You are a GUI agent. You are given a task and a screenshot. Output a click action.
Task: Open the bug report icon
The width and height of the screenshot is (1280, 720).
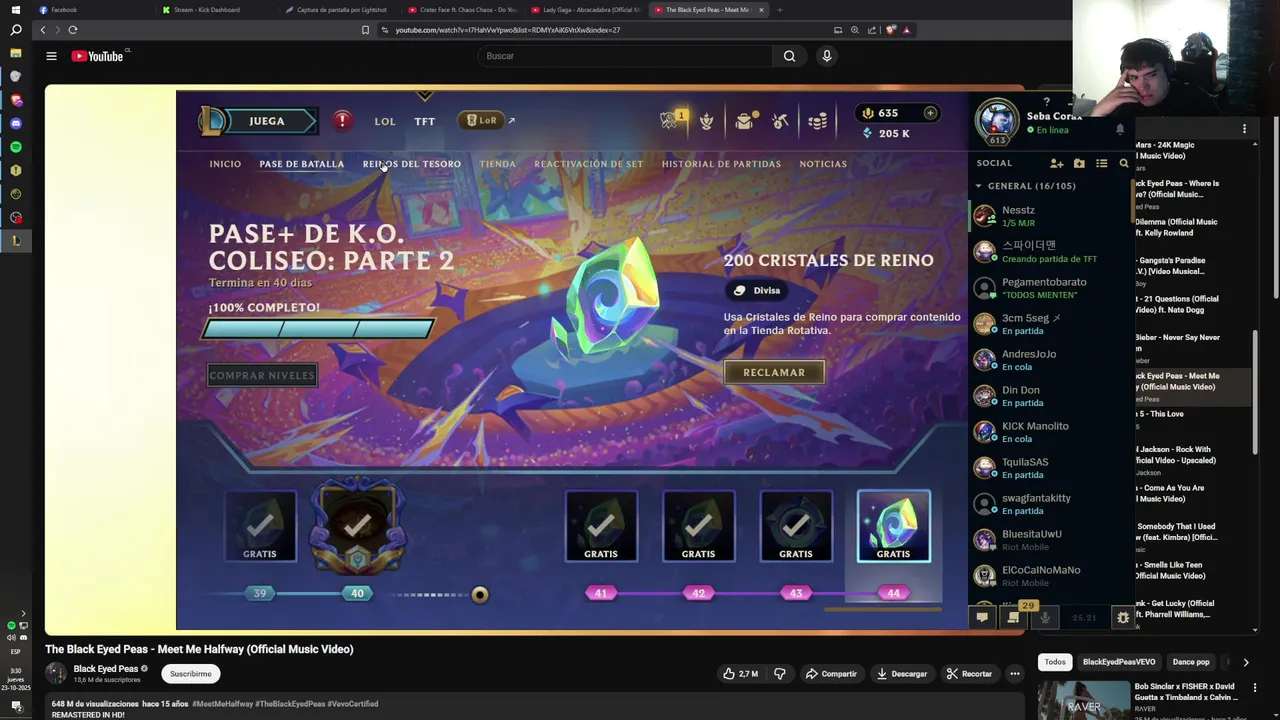(x=1123, y=618)
